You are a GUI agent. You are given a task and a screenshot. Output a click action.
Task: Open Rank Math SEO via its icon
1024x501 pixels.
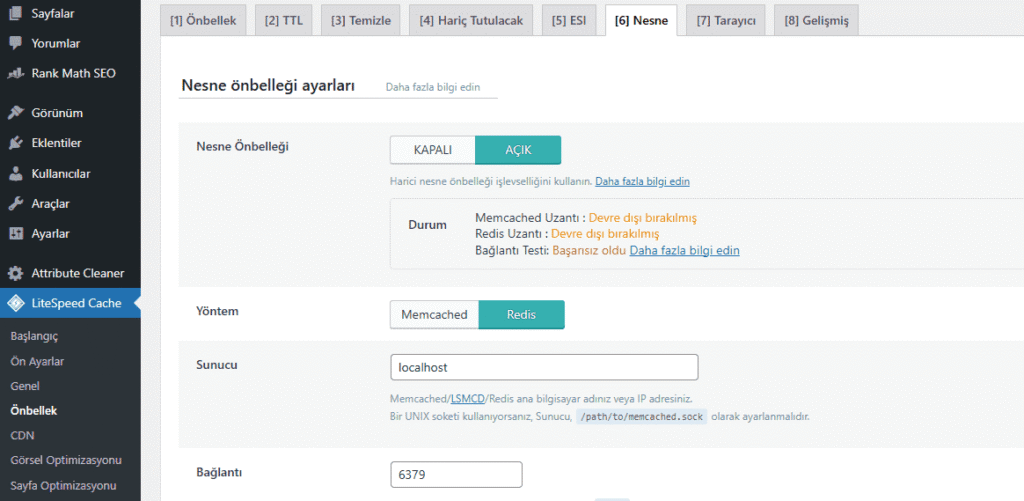click(x=15, y=73)
